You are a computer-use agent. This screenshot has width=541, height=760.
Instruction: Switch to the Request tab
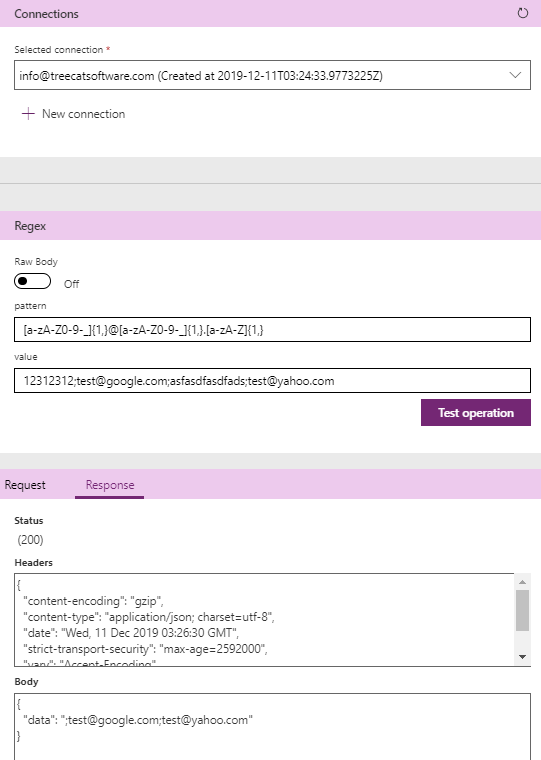pyautogui.click(x=25, y=485)
